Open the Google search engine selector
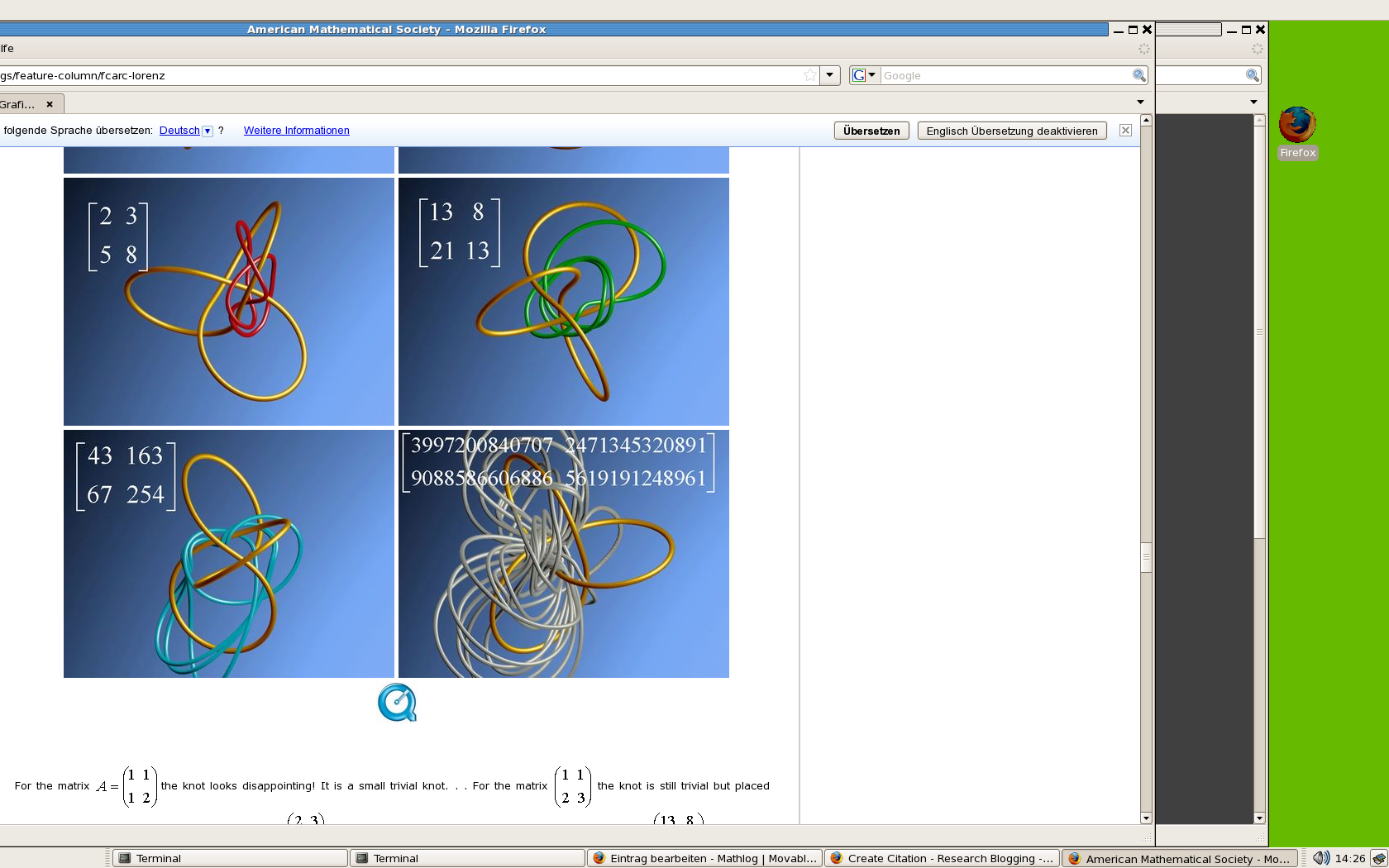This screenshot has height=868, width=1389. 864,75
